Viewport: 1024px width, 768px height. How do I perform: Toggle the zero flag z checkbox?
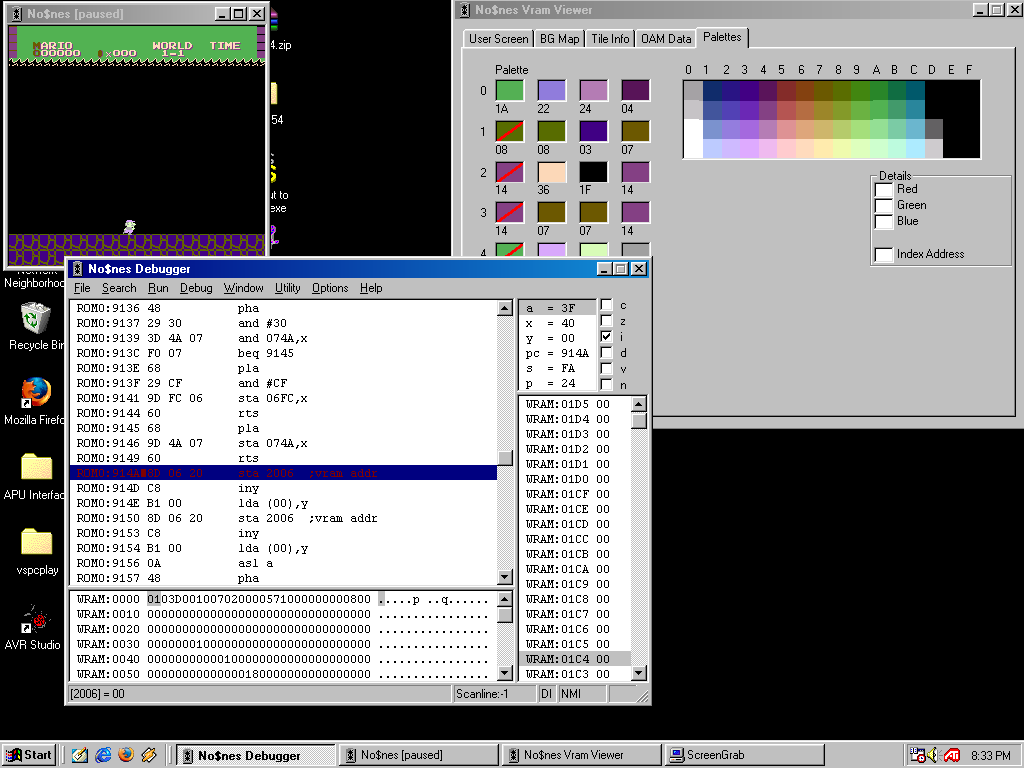click(607, 321)
